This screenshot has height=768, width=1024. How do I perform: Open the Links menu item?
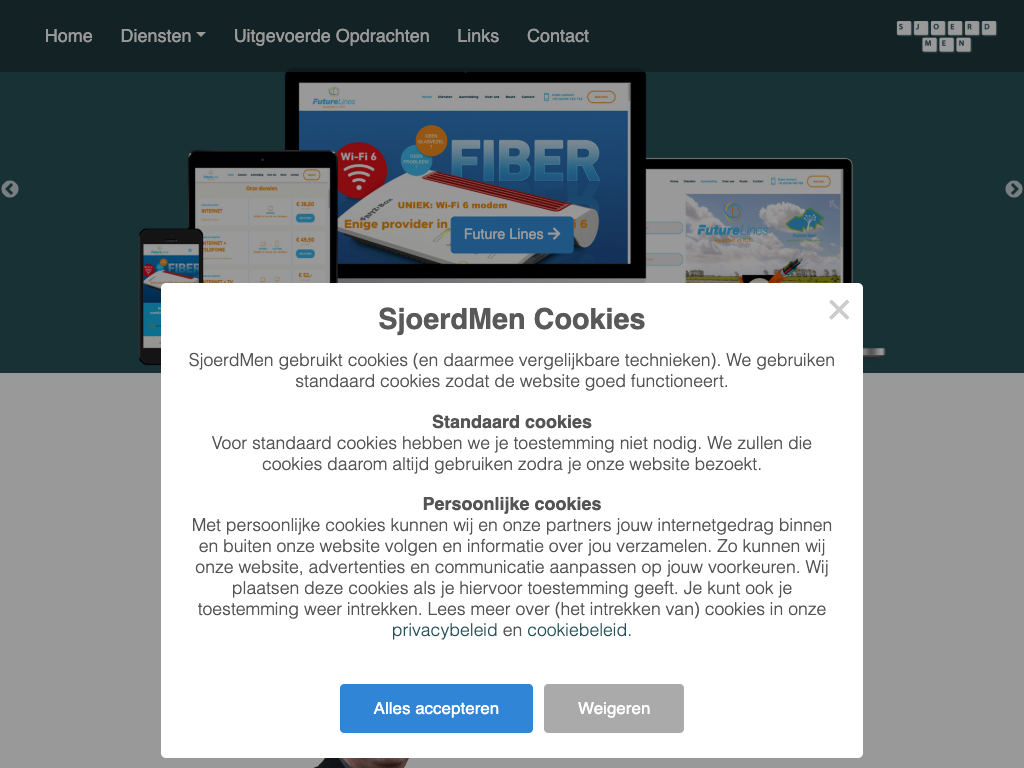(478, 36)
